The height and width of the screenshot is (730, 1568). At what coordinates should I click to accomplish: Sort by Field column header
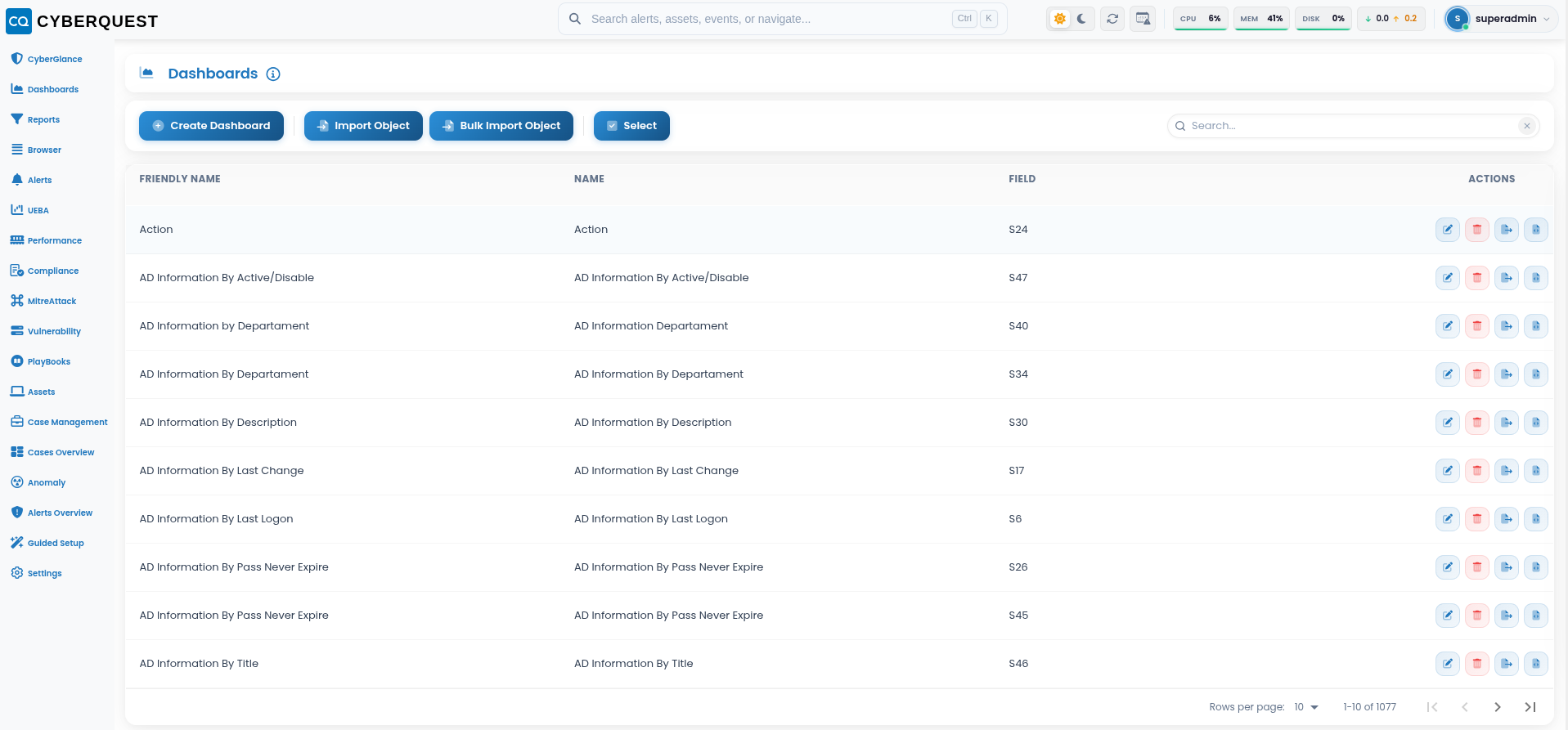pos(1022,179)
